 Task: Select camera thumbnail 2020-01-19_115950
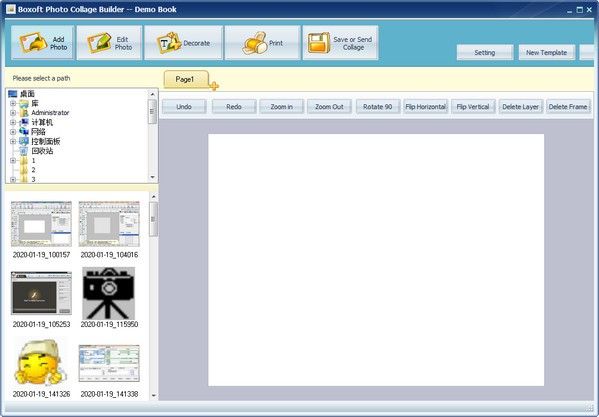109,293
